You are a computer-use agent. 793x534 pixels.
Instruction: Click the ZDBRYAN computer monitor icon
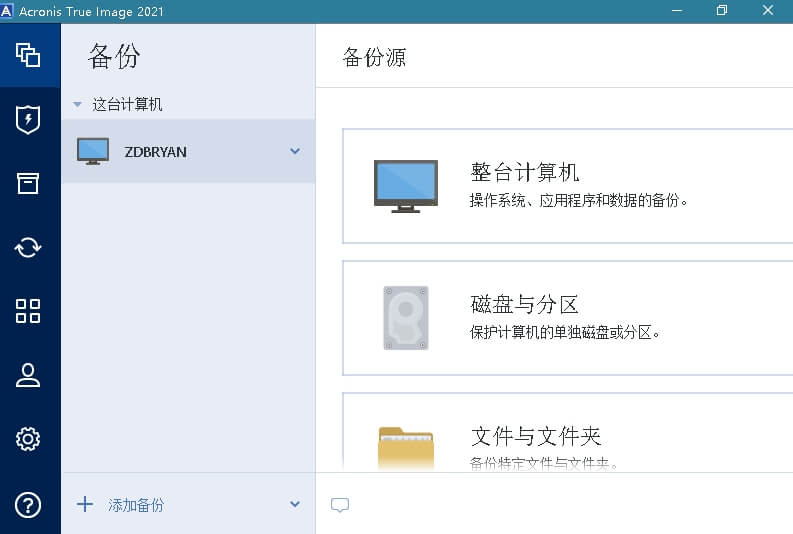[93, 151]
